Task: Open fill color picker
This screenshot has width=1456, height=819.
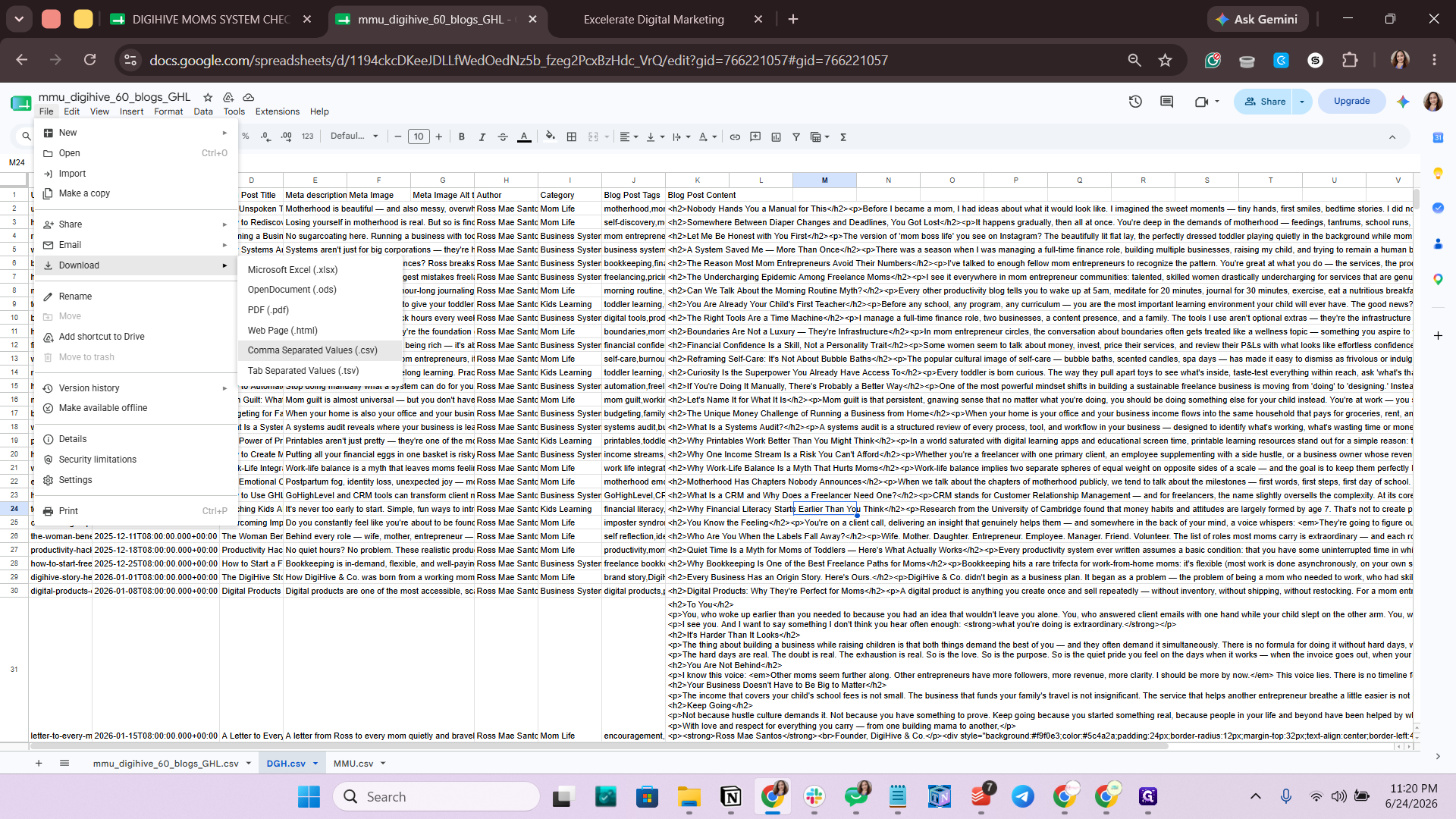Action: [x=551, y=136]
